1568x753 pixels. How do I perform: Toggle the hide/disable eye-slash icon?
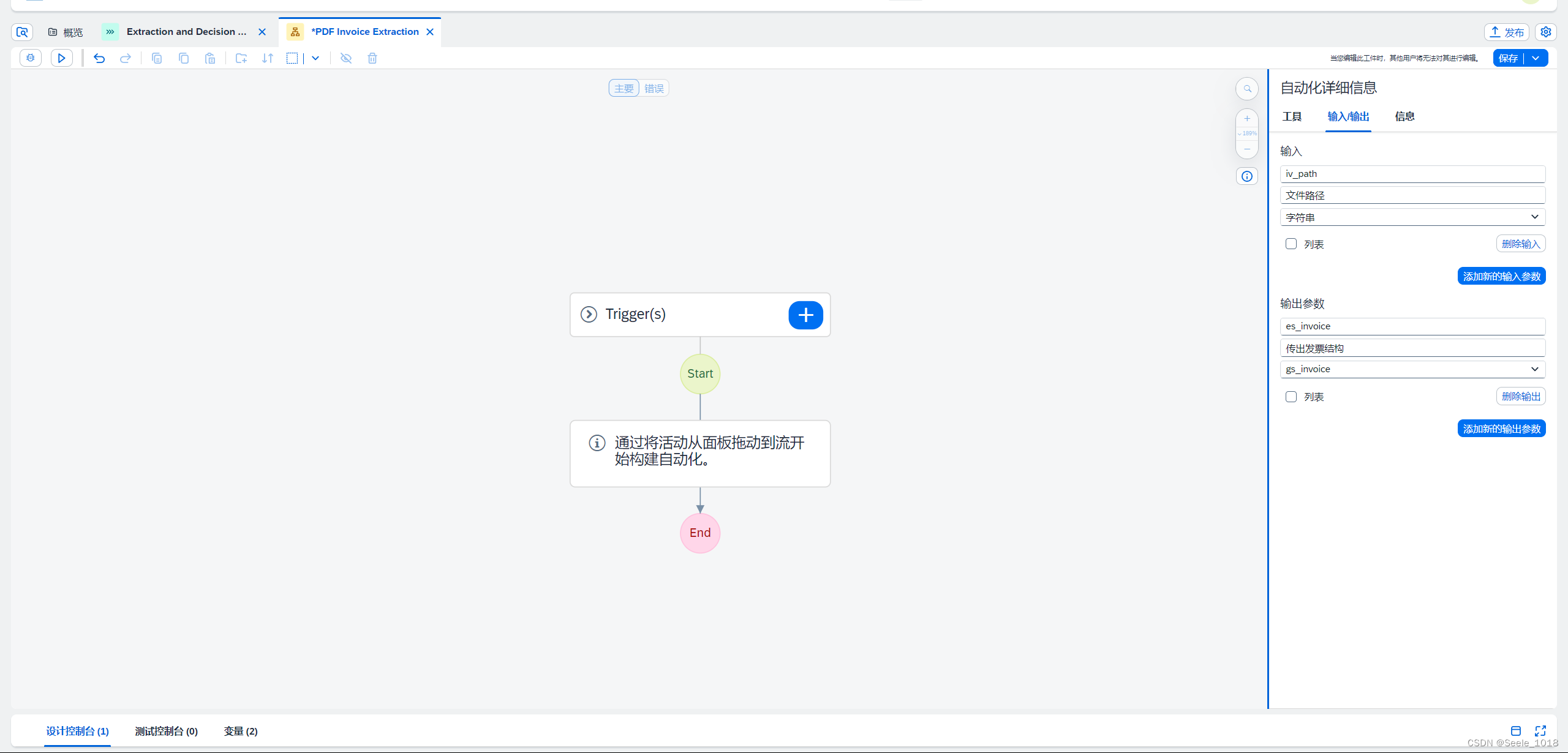click(x=346, y=58)
